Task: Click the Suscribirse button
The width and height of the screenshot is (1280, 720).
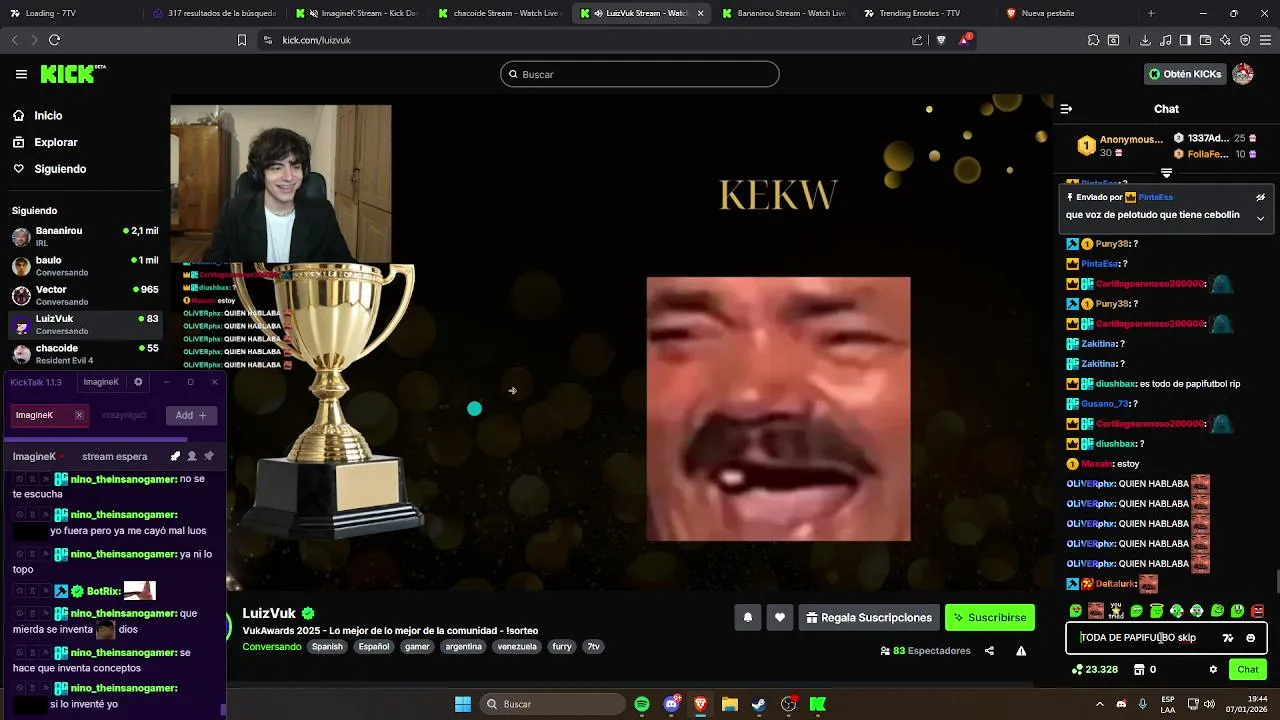Action: [x=989, y=618]
